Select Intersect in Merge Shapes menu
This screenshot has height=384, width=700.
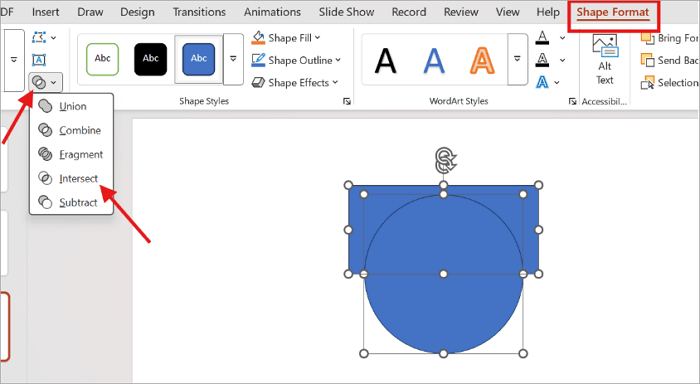(x=71, y=179)
